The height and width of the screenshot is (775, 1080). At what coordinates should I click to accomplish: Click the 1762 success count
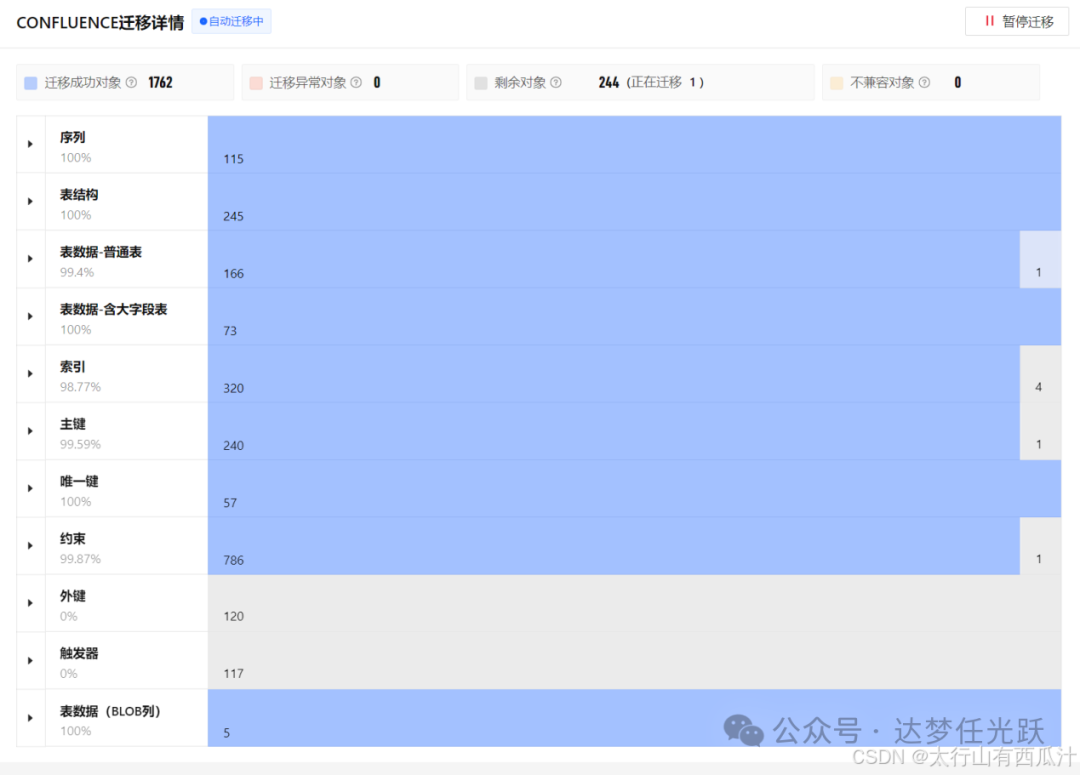click(x=160, y=83)
